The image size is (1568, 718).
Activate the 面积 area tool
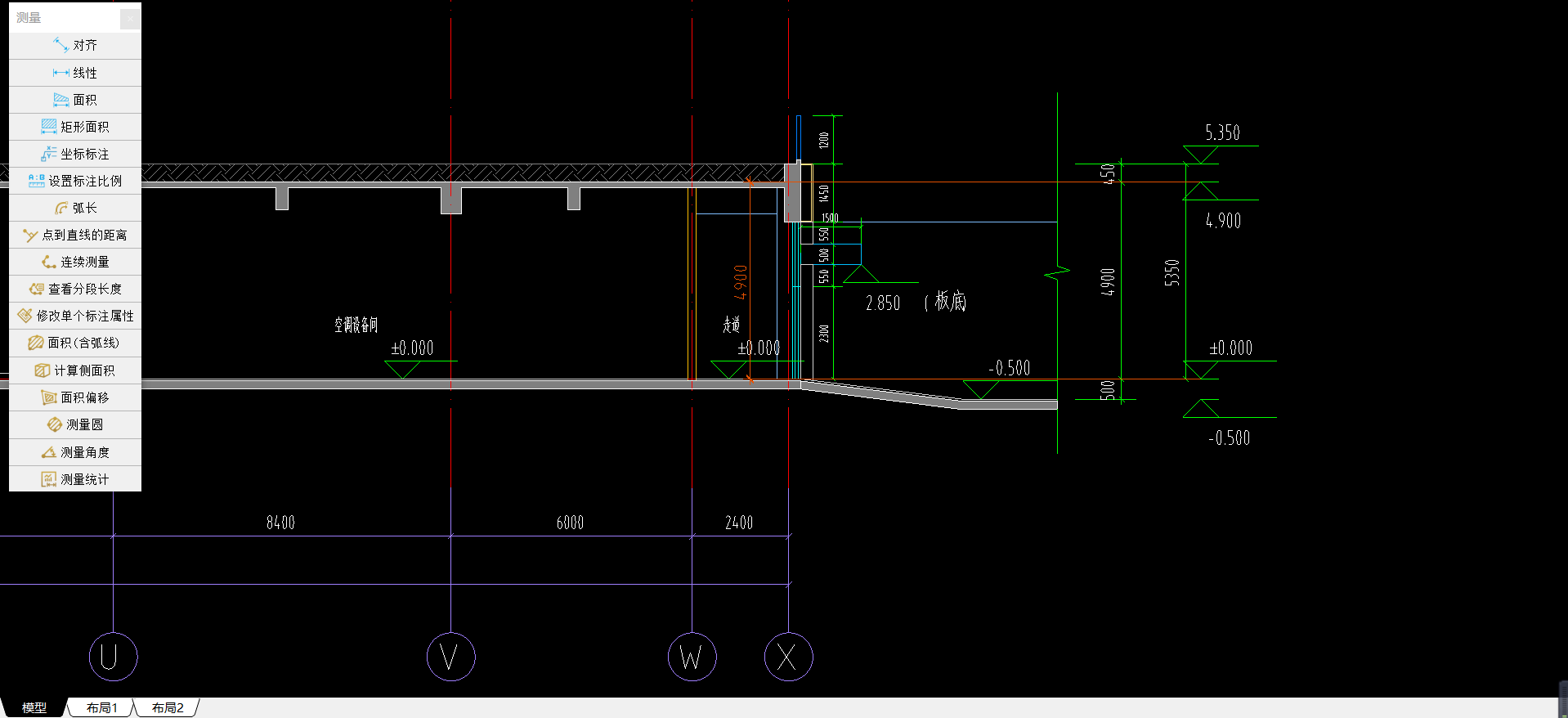point(75,100)
